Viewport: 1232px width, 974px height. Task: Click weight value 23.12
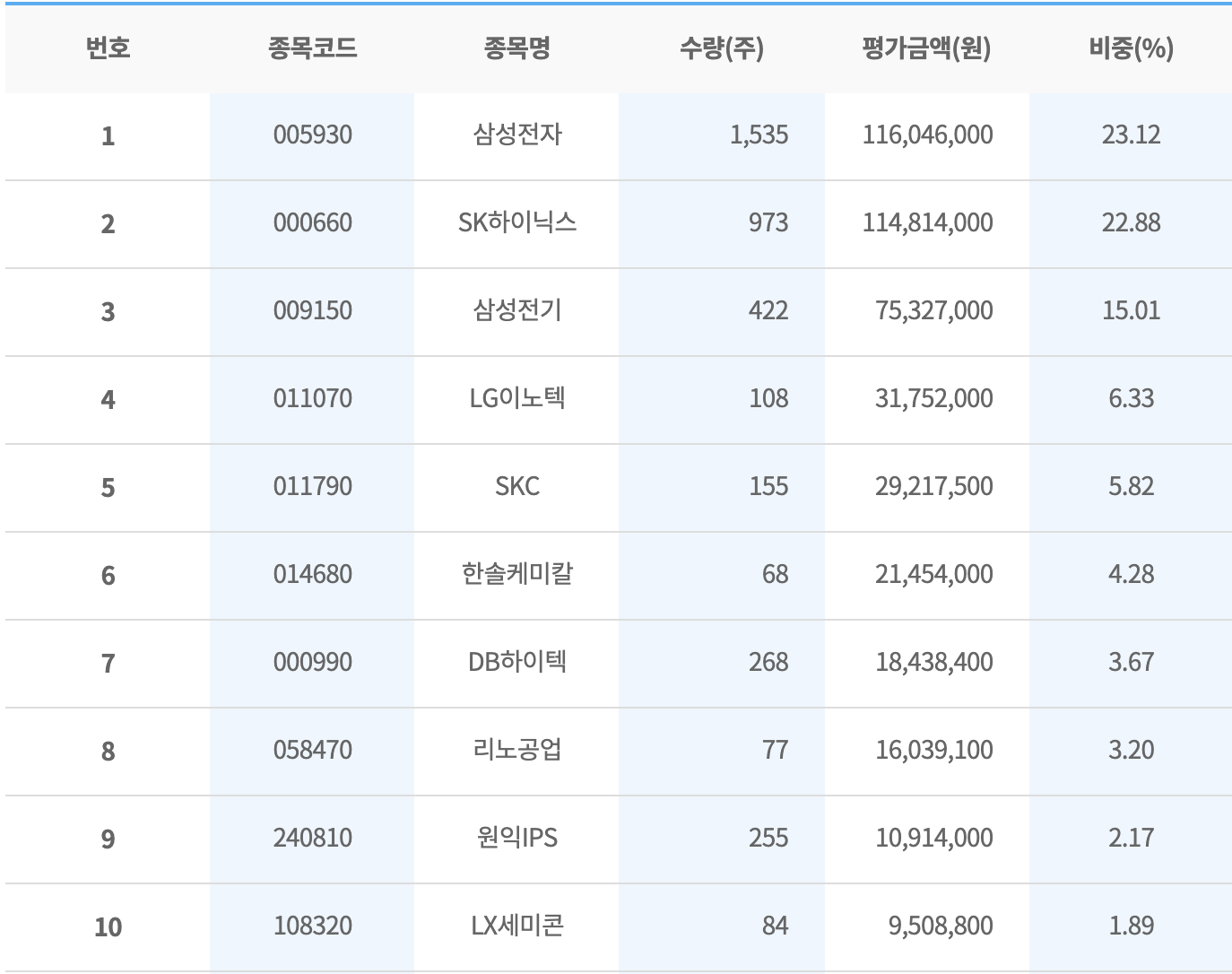(x=1132, y=135)
